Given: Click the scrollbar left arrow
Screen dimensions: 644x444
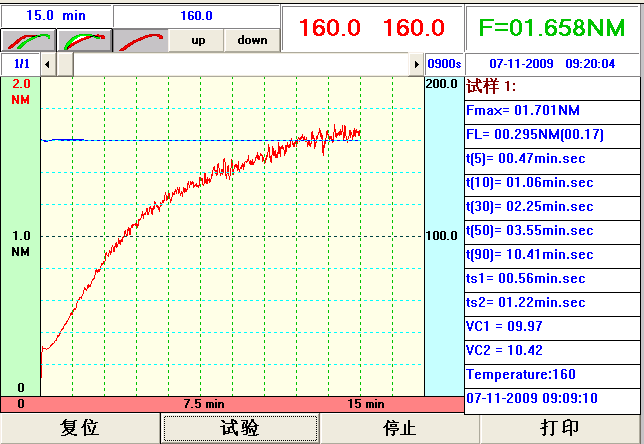Looking at the screenshot, I should pos(47,64).
